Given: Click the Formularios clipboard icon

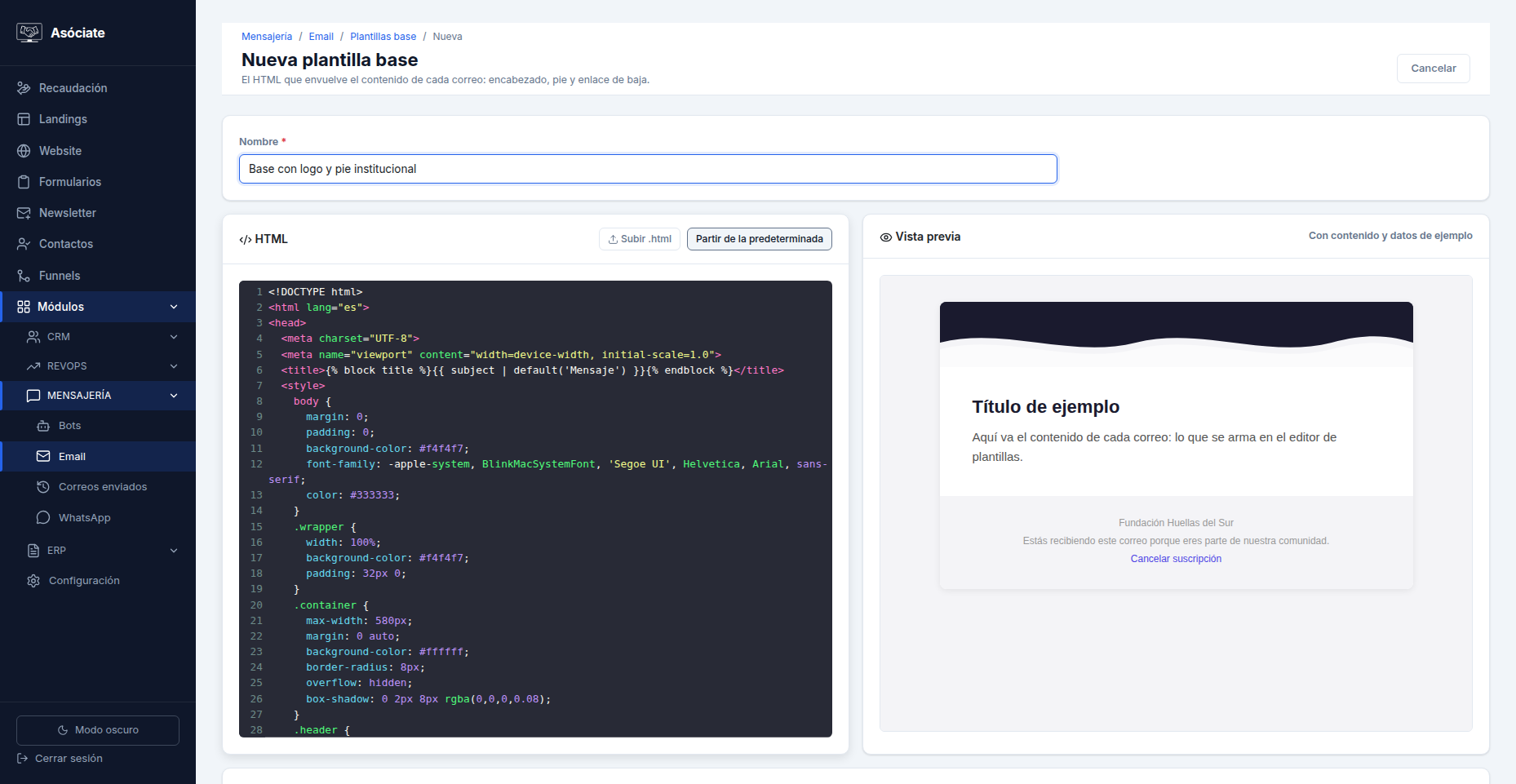Looking at the screenshot, I should tap(24, 182).
